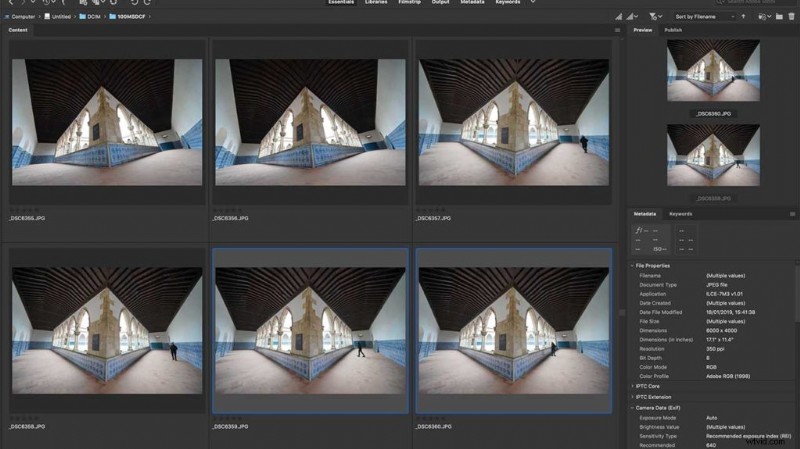800x449 pixels.
Task: Click the _DSC6358.JPG filename label
Action: point(27,427)
